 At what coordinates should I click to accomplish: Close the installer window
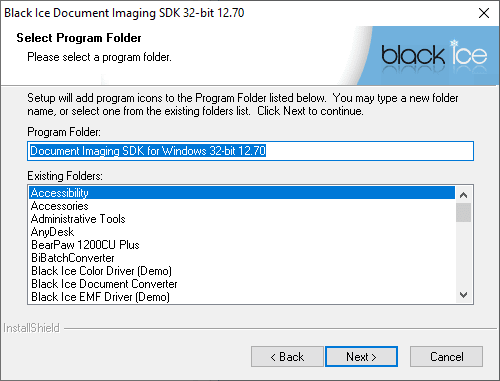coord(484,13)
